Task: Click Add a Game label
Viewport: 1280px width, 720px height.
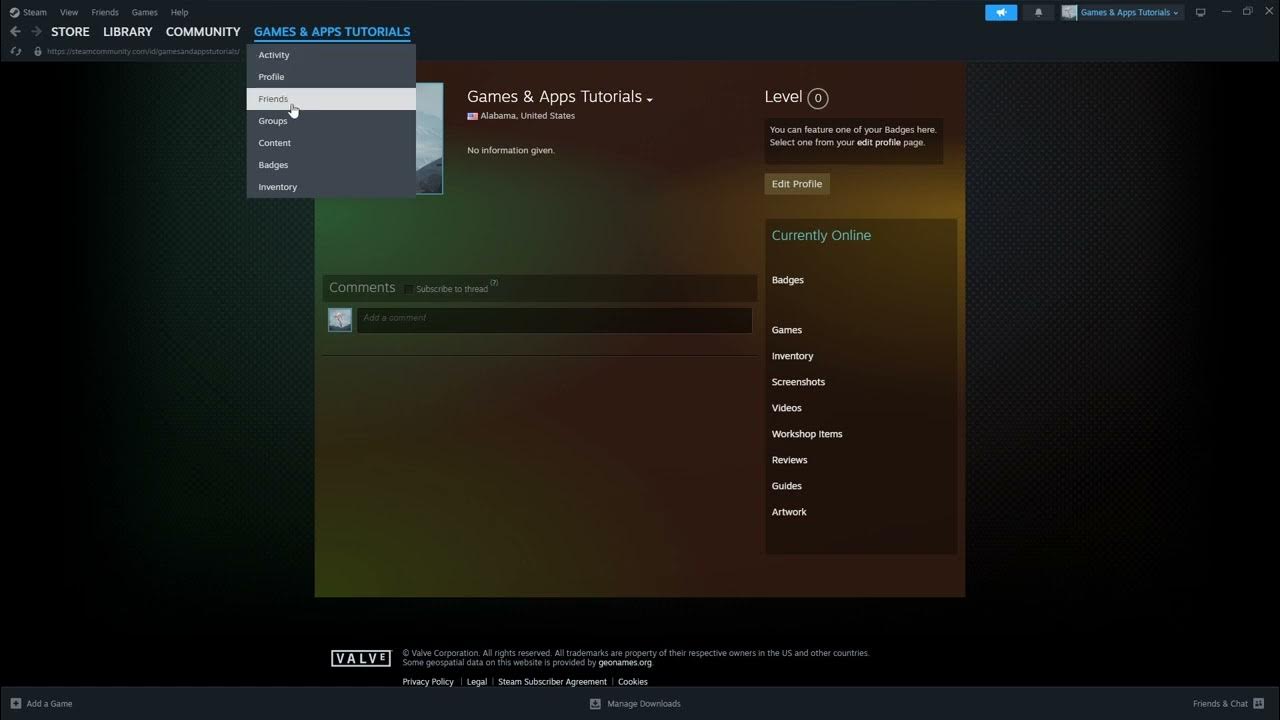Action: coord(49,704)
